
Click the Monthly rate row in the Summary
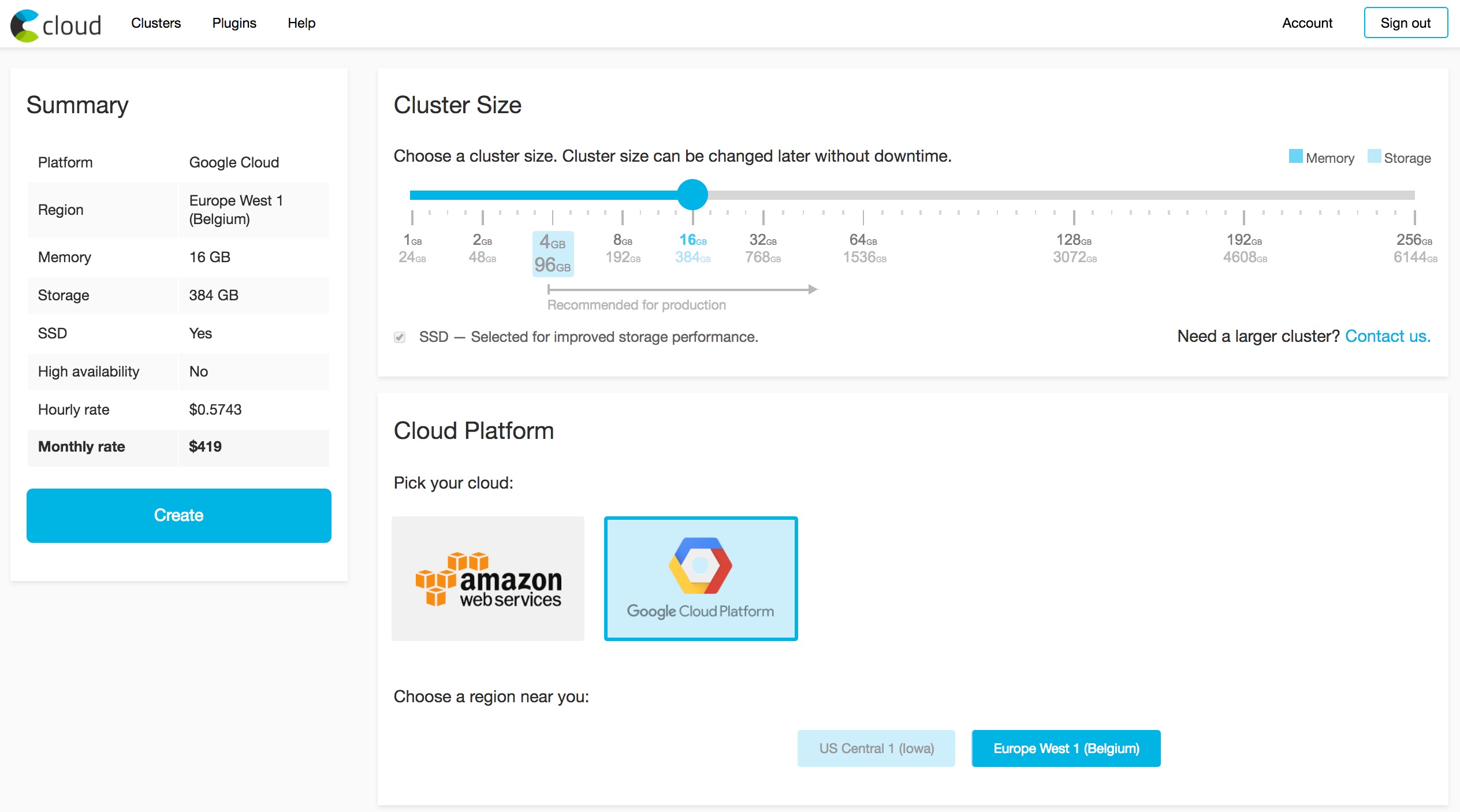178,447
